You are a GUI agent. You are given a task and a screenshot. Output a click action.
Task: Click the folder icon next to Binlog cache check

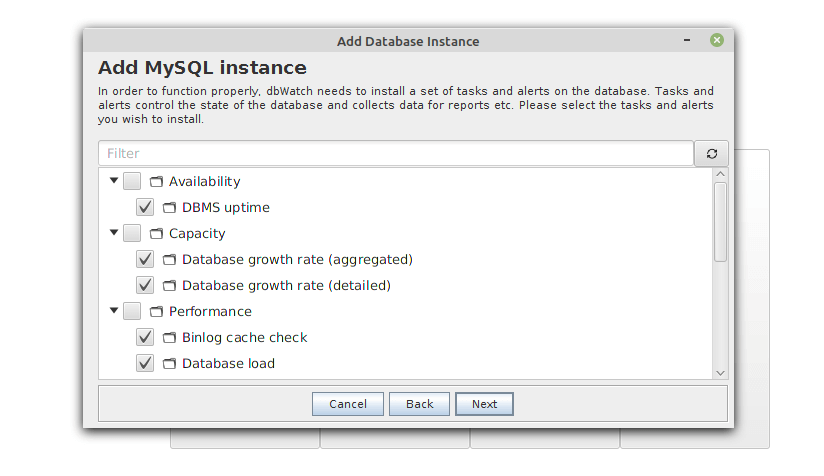coord(169,338)
